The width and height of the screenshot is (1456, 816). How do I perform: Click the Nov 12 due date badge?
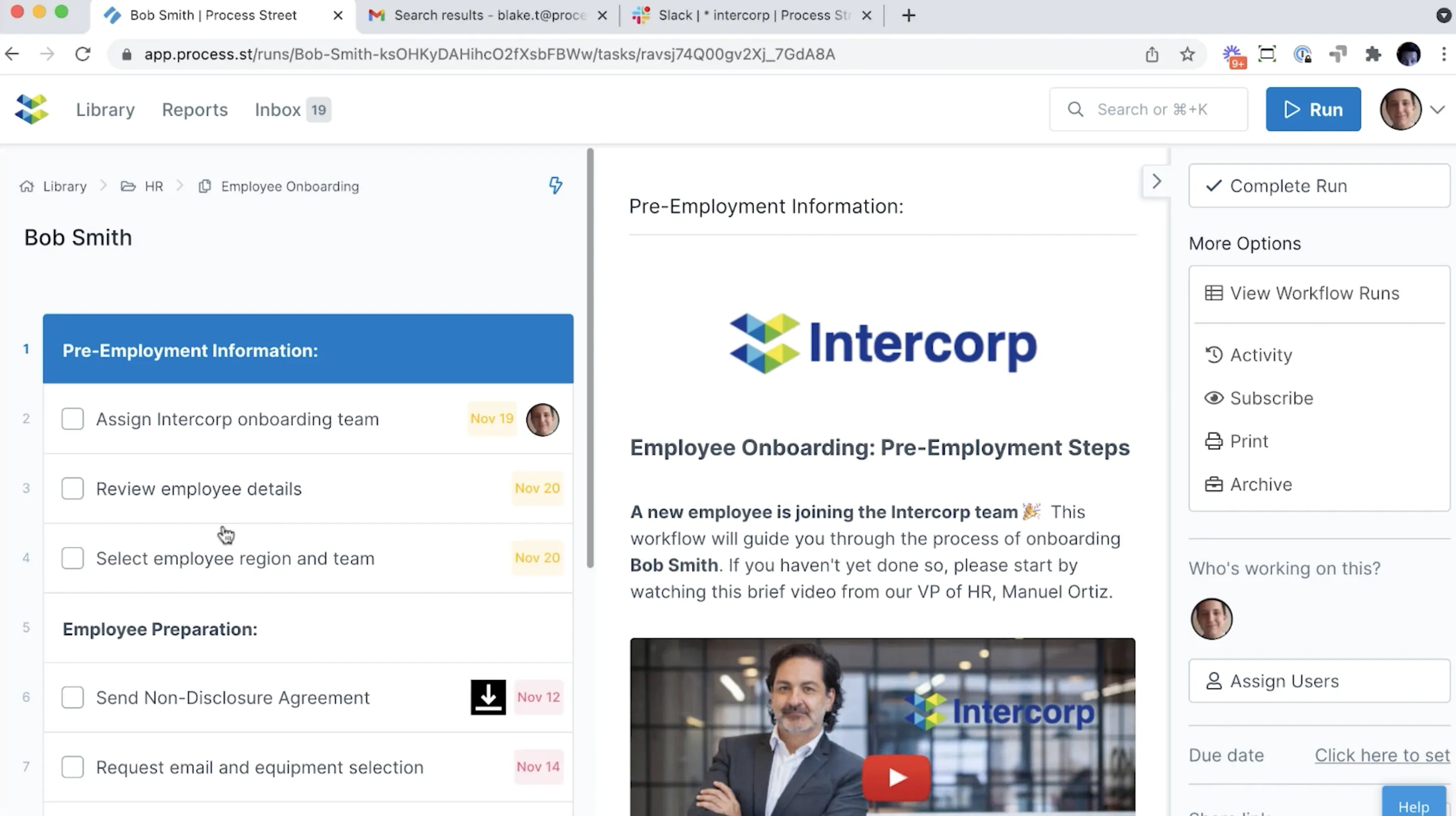tap(538, 697)
